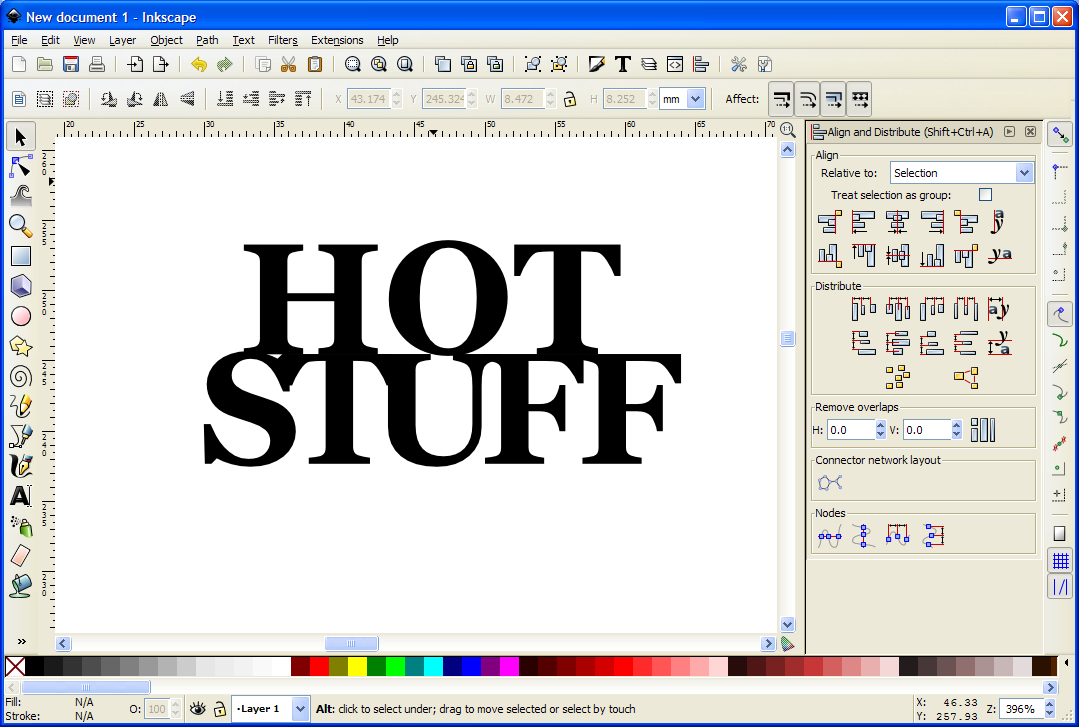
Task: Select the Ellipse tool
Action: coord(21,316)
